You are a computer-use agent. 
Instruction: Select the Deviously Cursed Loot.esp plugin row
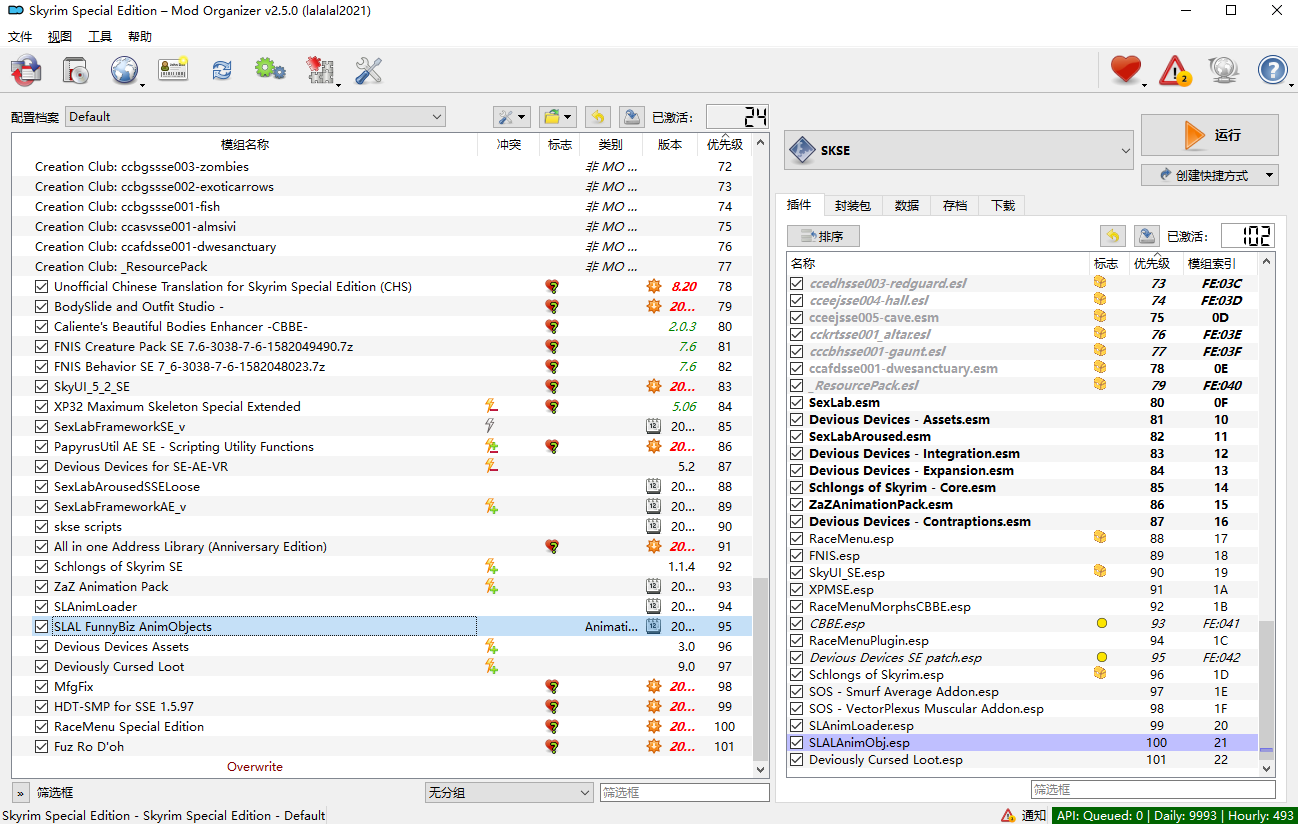[1022, 760]
